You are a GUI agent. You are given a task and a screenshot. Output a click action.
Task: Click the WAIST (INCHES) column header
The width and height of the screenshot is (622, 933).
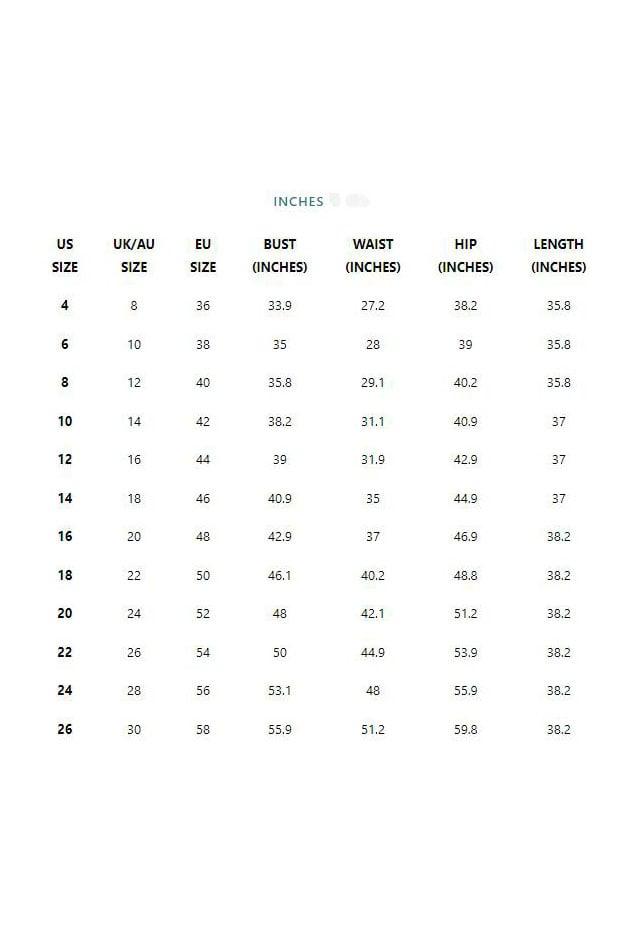(373, 255)
